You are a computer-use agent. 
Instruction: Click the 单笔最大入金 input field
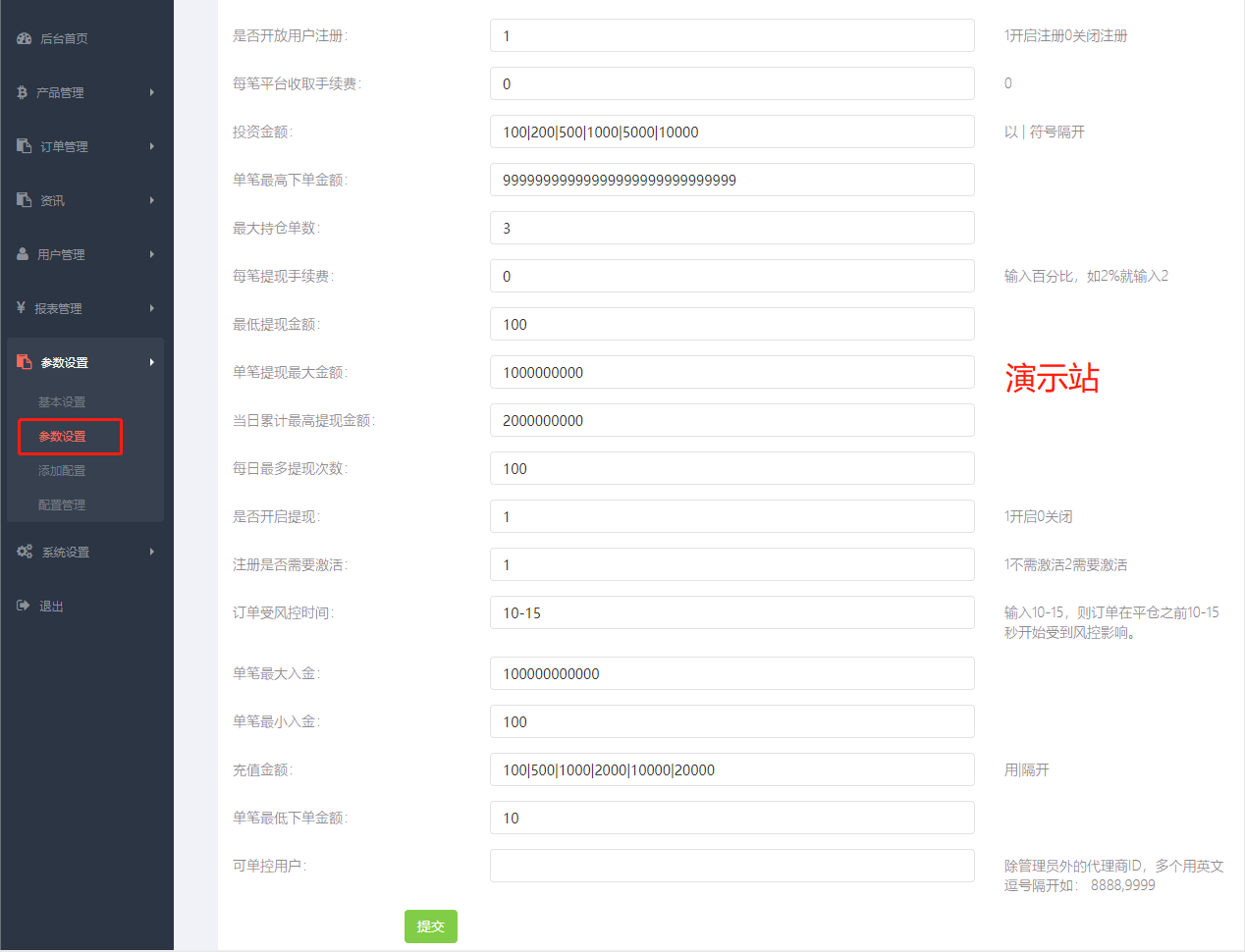(x=732, y=673)
